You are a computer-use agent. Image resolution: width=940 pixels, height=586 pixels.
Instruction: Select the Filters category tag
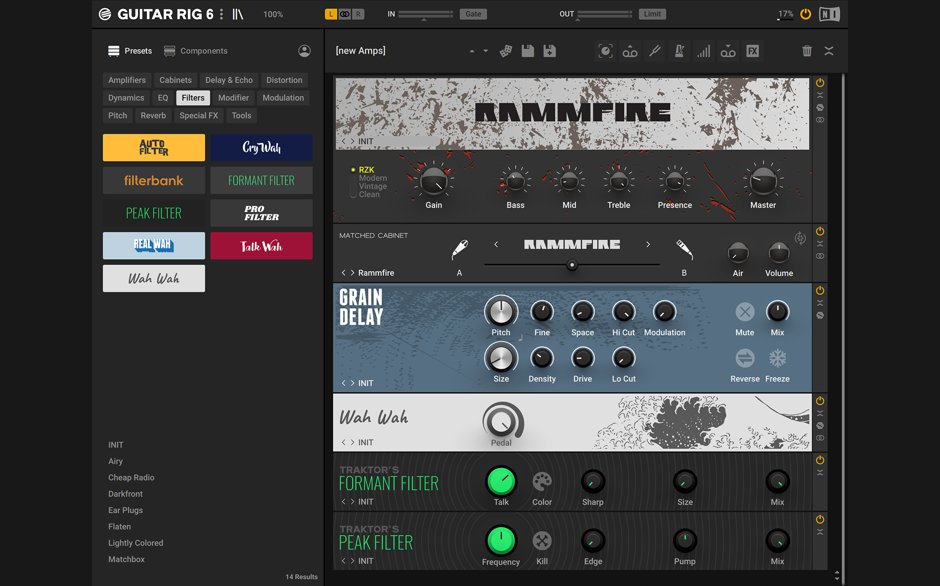193,98
